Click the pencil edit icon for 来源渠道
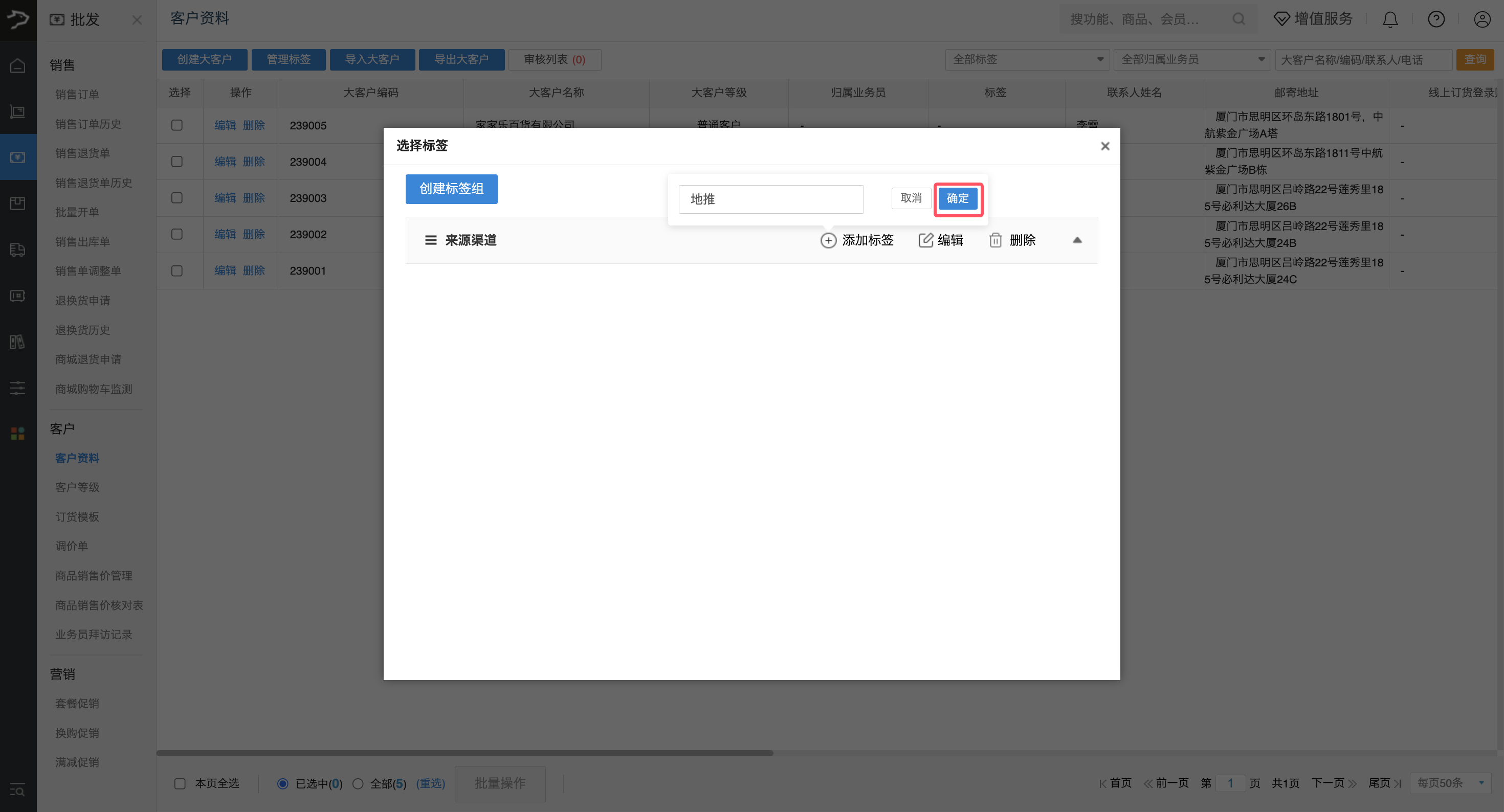The image size is (1504, 812). (925, 240)
